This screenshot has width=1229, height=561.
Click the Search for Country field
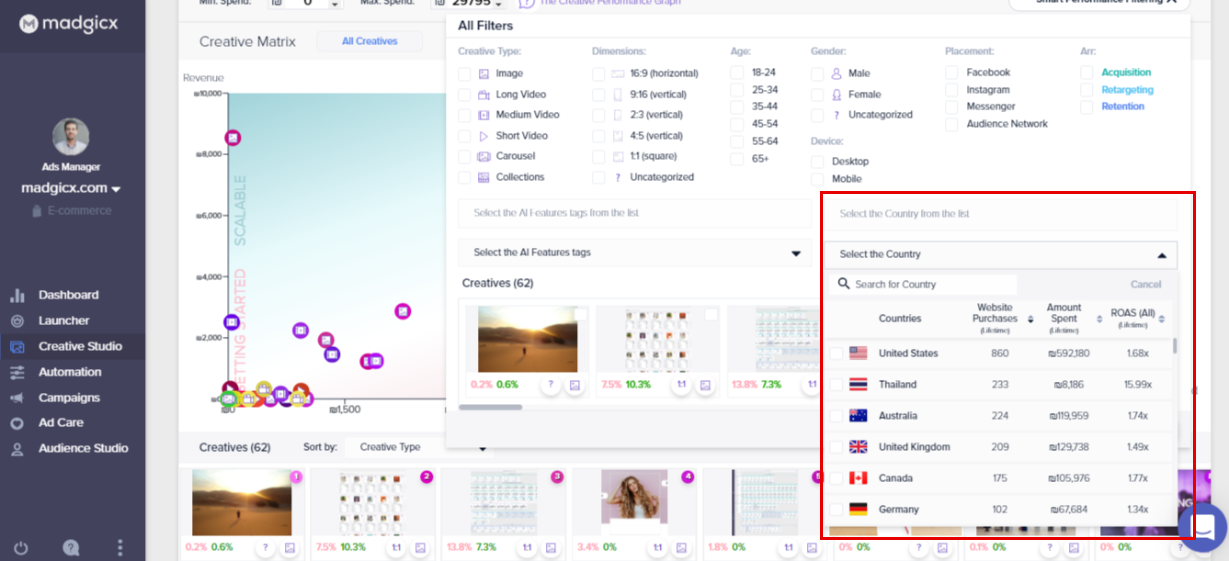coord(927,284)
